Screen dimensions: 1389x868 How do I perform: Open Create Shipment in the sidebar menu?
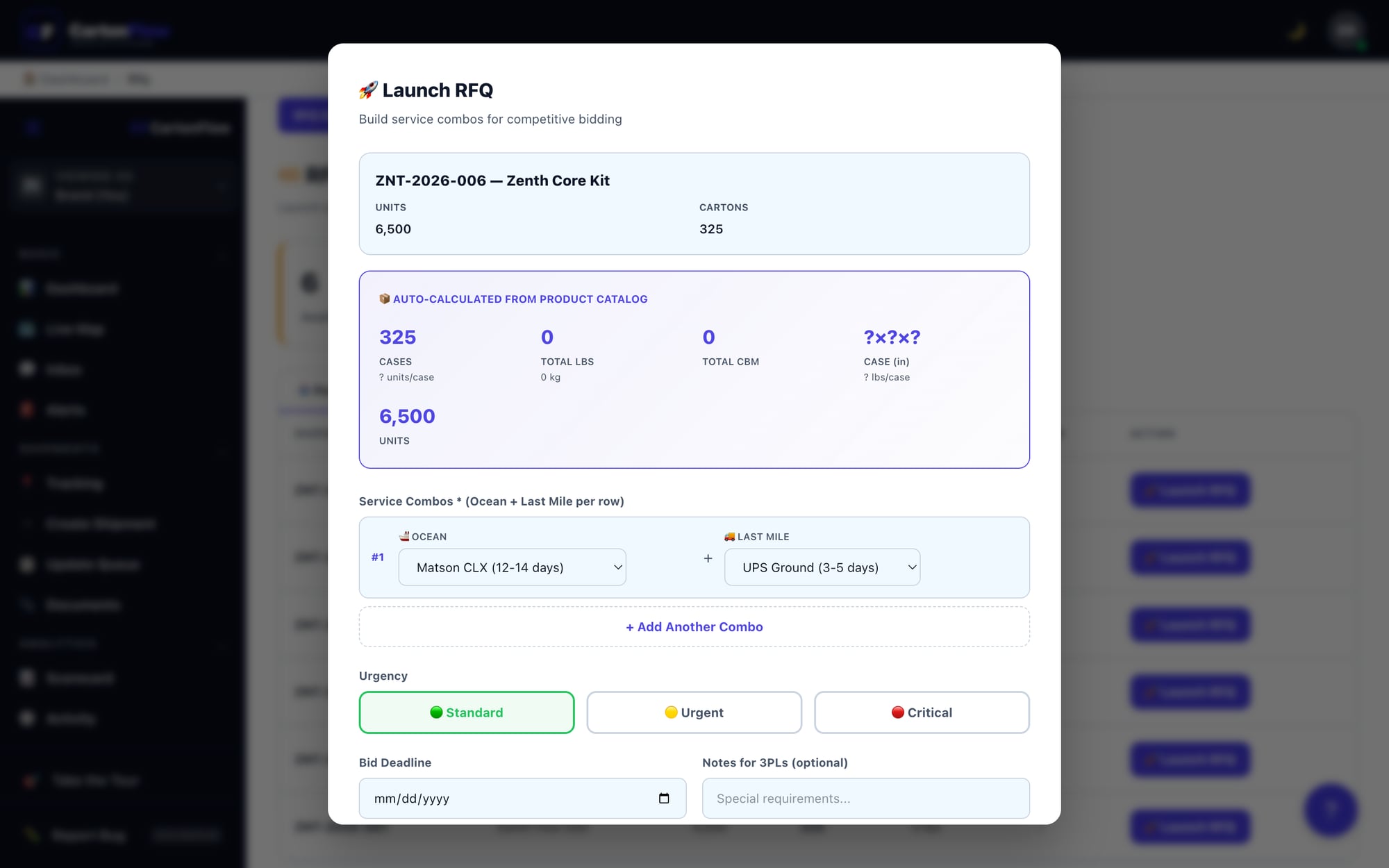click(101, 524)
